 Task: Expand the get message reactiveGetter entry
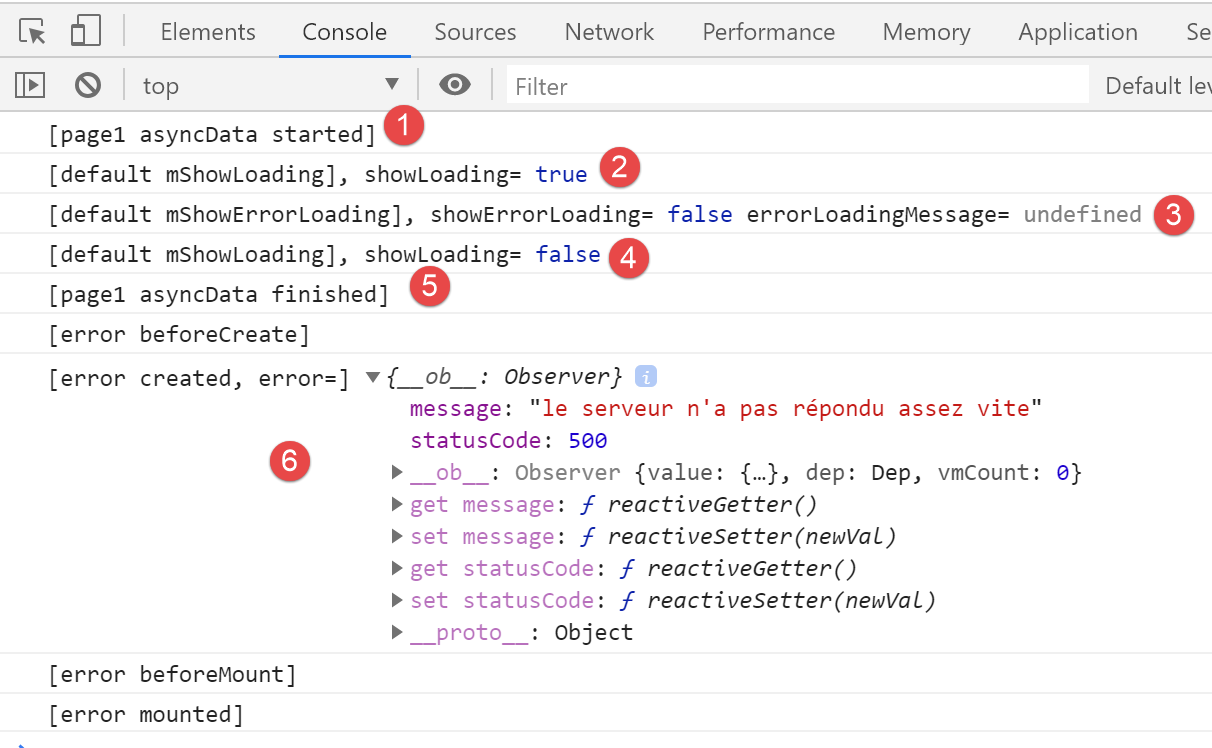click(397, 504)
